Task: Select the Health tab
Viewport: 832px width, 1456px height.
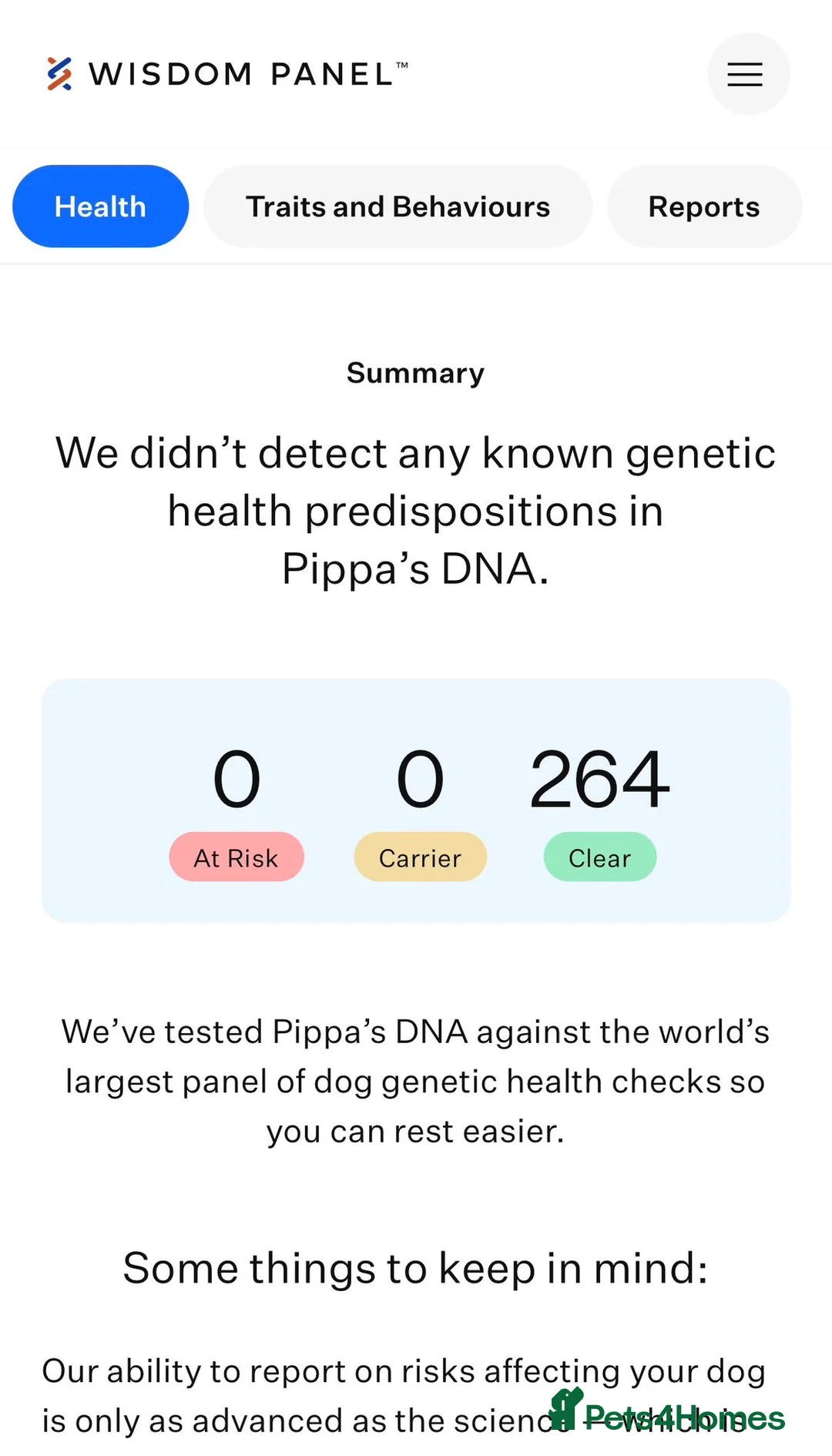Action: click(100, 206)
